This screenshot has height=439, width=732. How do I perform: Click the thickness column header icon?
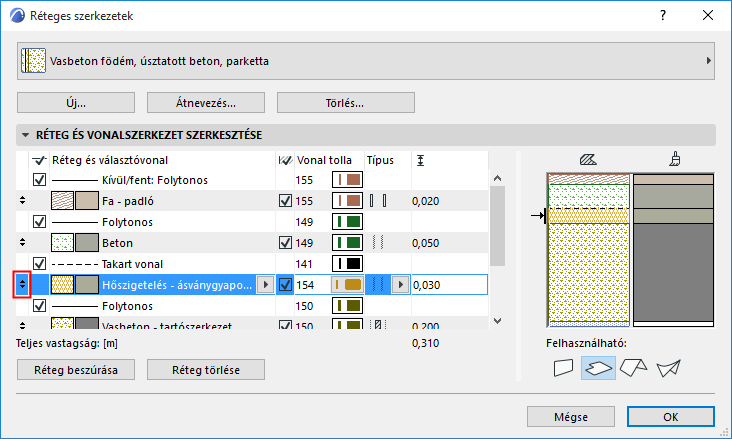421,160
